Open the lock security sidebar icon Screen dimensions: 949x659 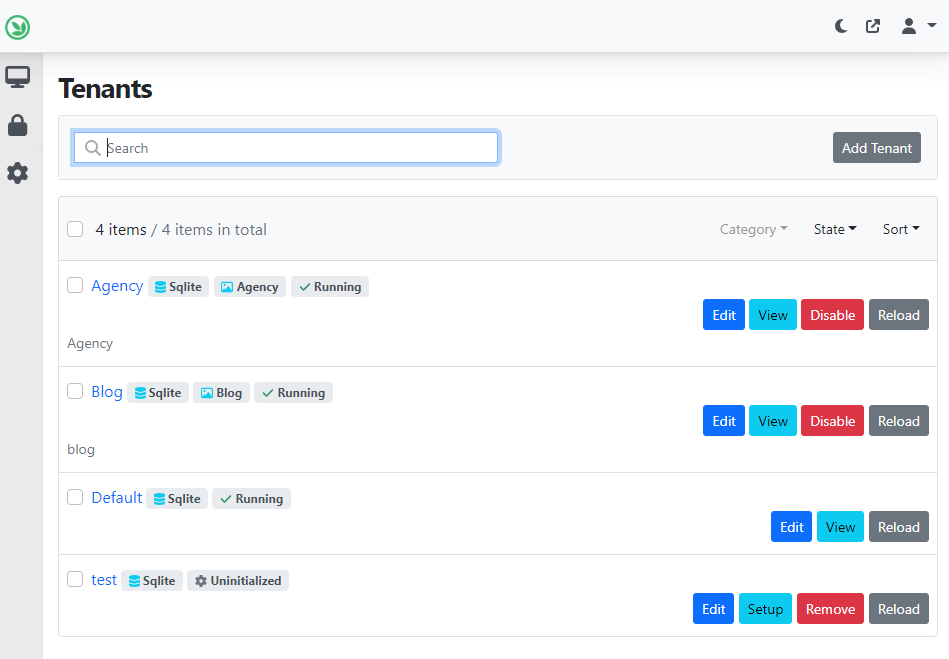pos(18,125)
